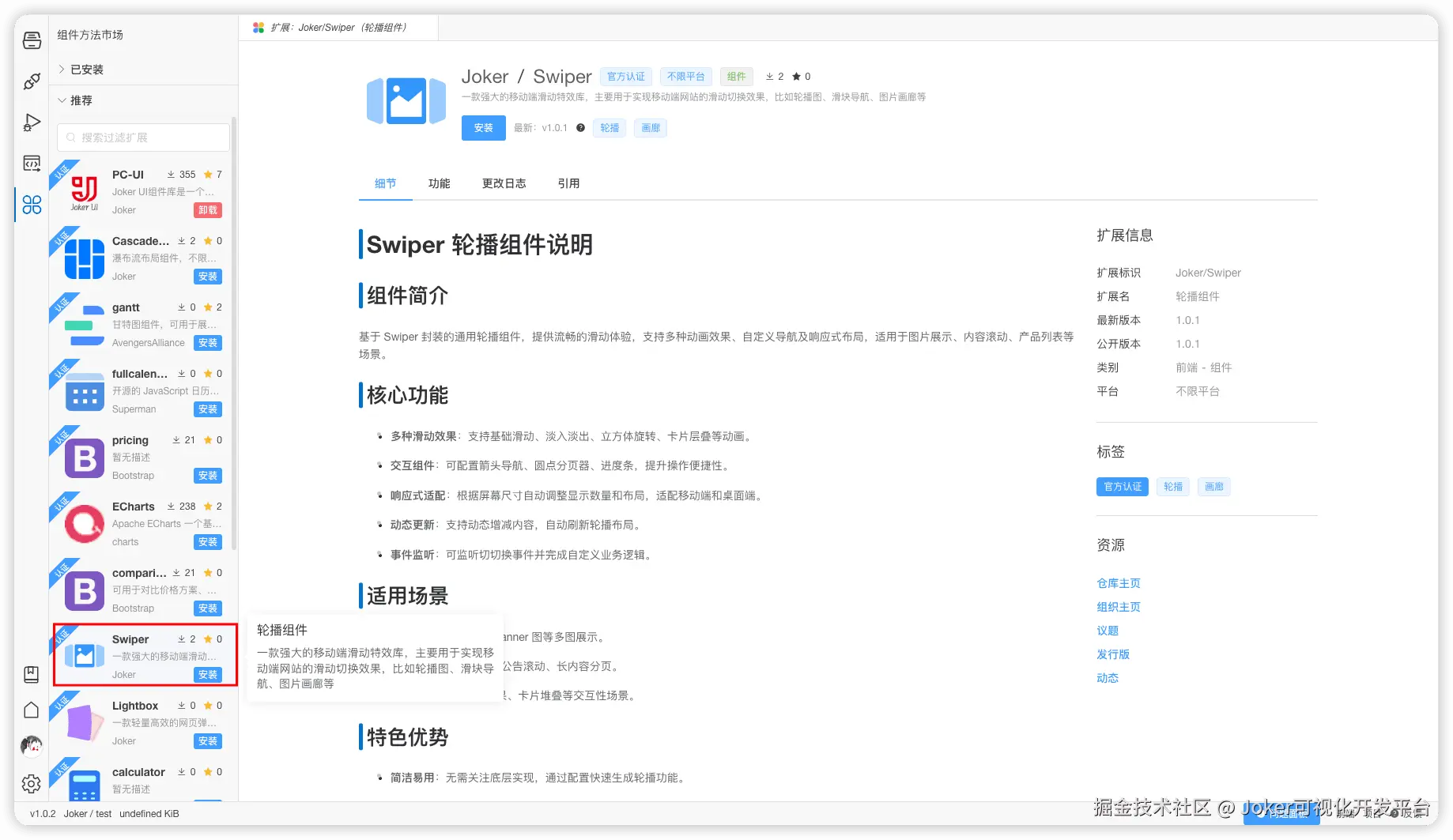Install Swiper using the blue 安装 button in header
Viewport: 1453px width, 840px height.
[x=484, y=128]
